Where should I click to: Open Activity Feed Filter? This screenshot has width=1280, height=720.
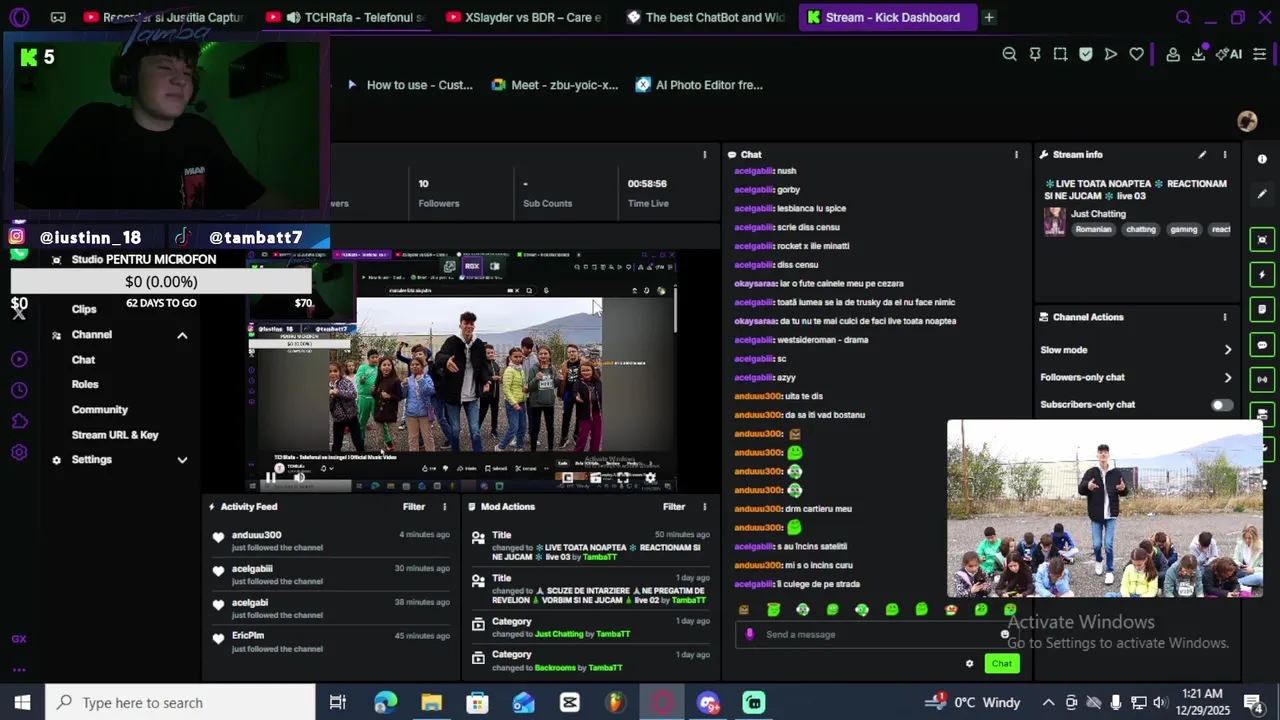point(414,507)
